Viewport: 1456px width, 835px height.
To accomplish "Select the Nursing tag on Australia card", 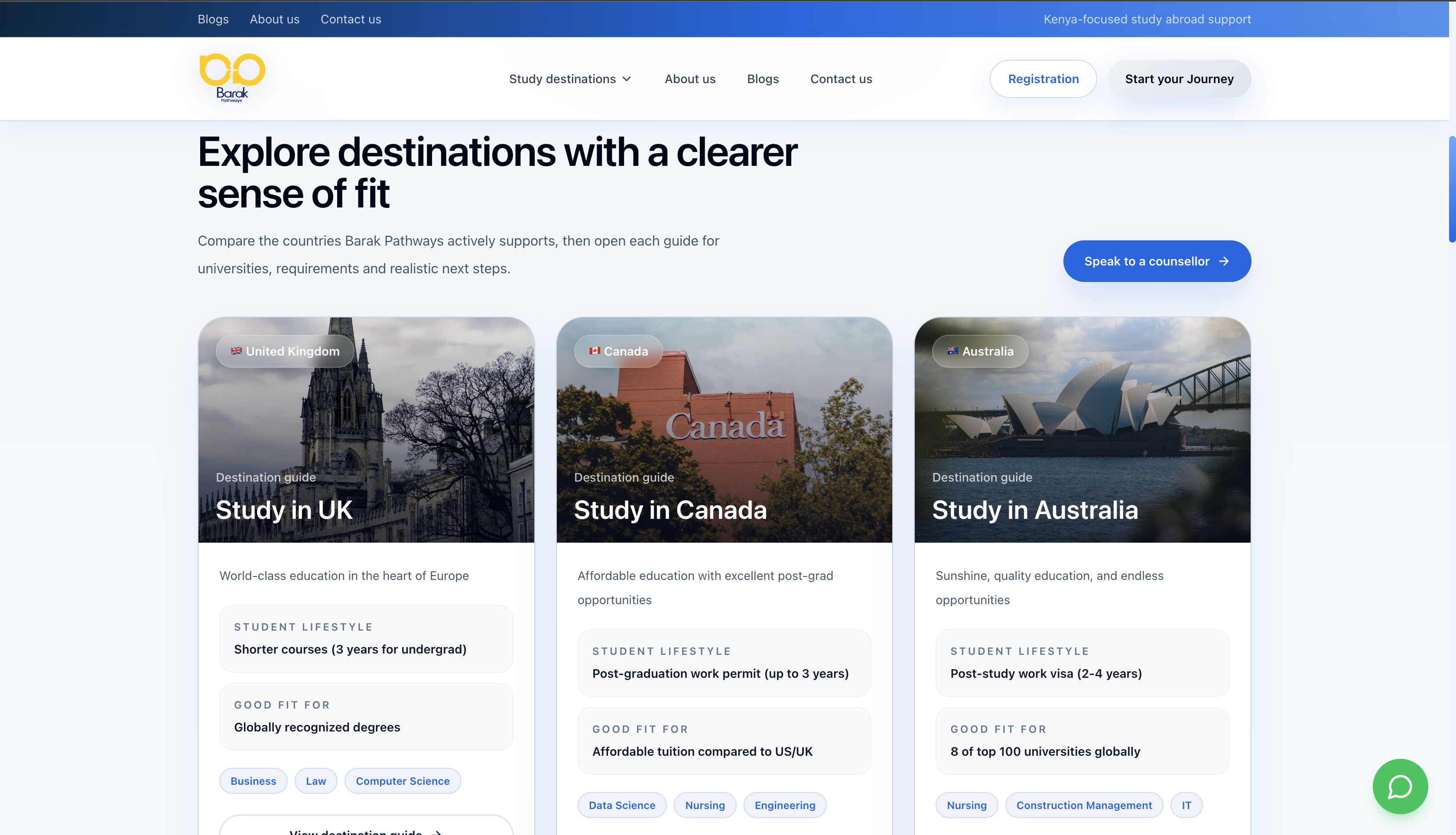I will coord(967,805).
